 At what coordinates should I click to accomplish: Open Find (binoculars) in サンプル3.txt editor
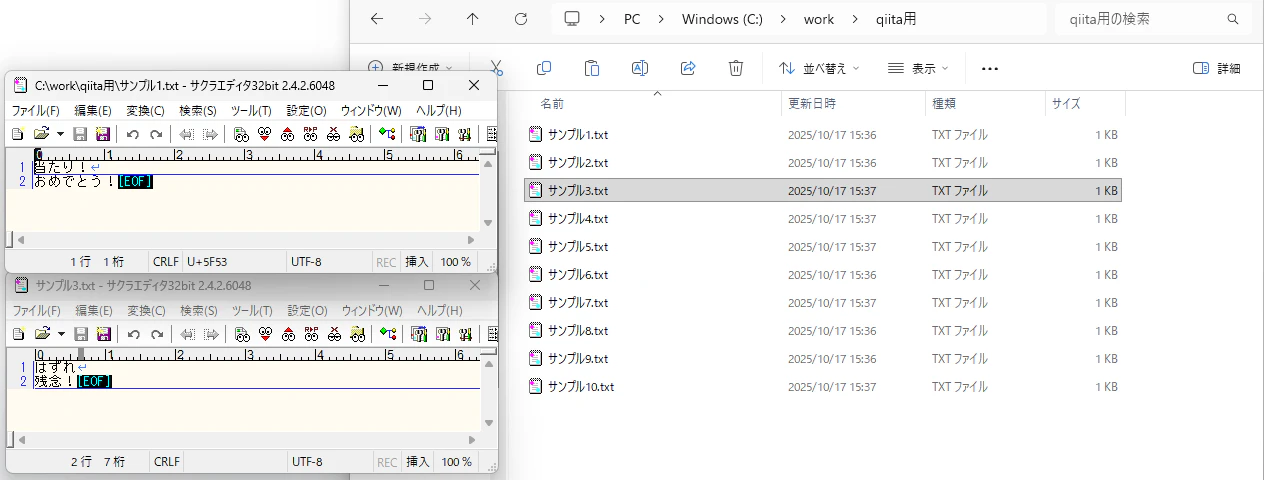tap(241, 333)
